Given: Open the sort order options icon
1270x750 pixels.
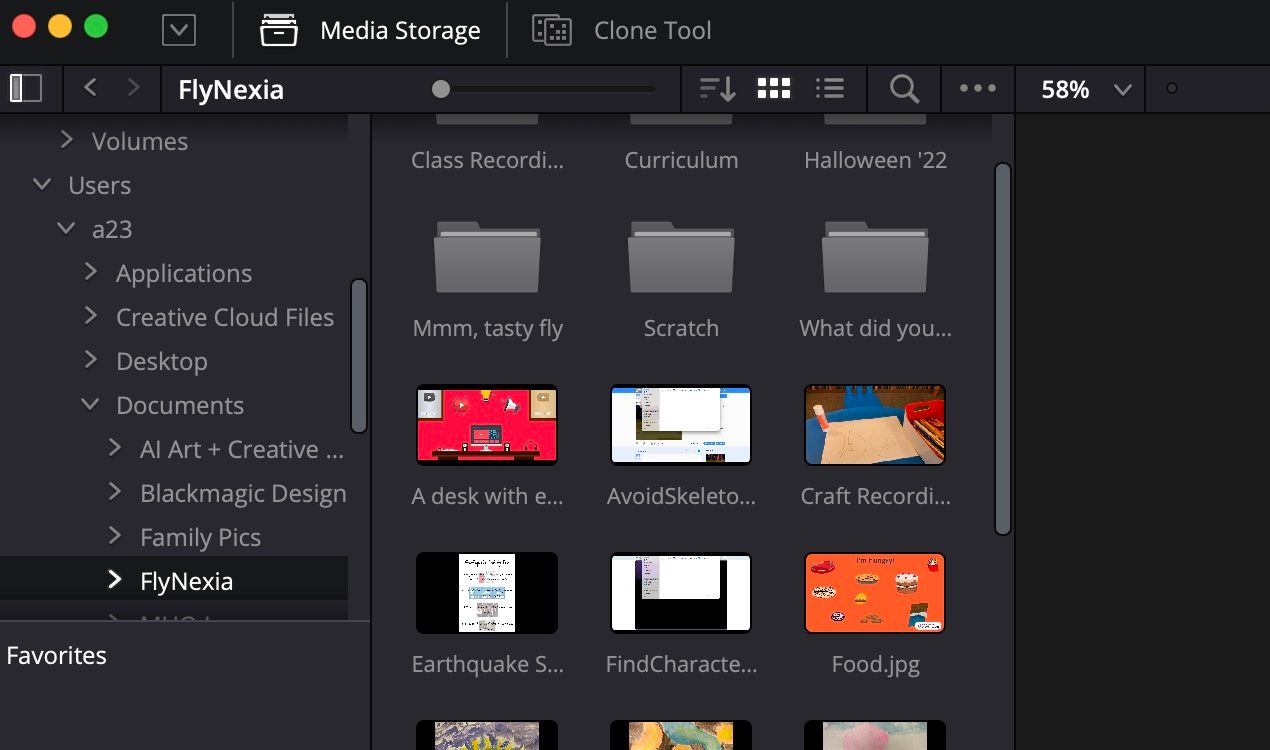Looking at the screenshot, I should point(717,89).
